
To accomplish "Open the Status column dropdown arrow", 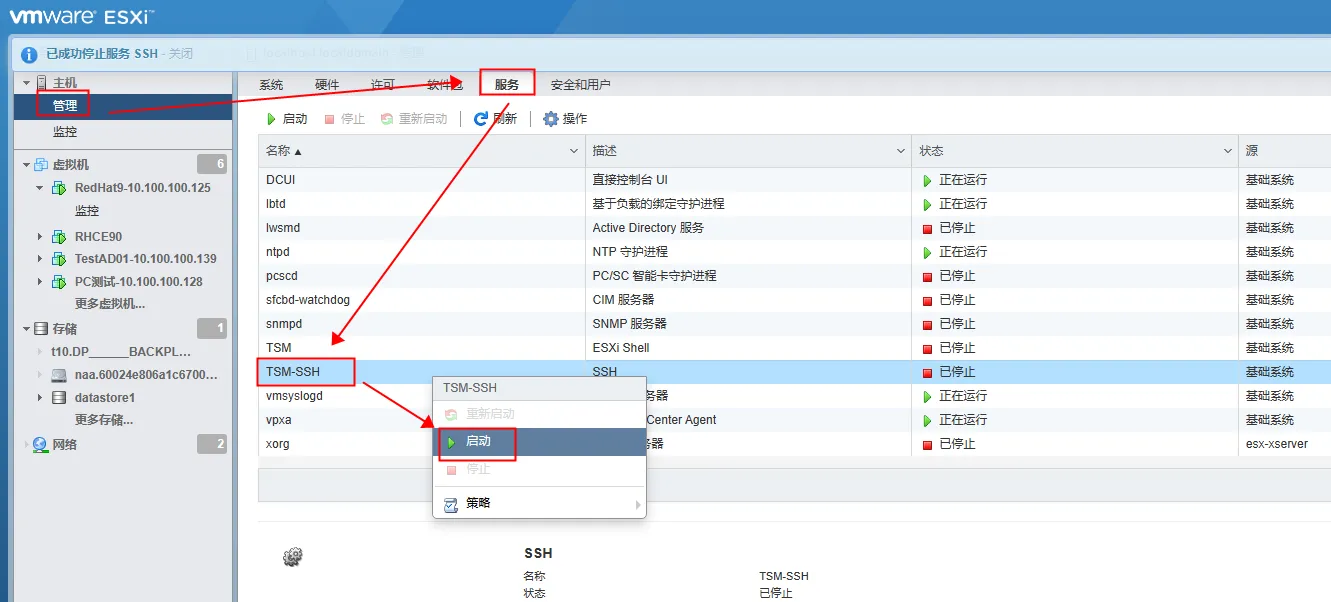I will pos(1227,151).
